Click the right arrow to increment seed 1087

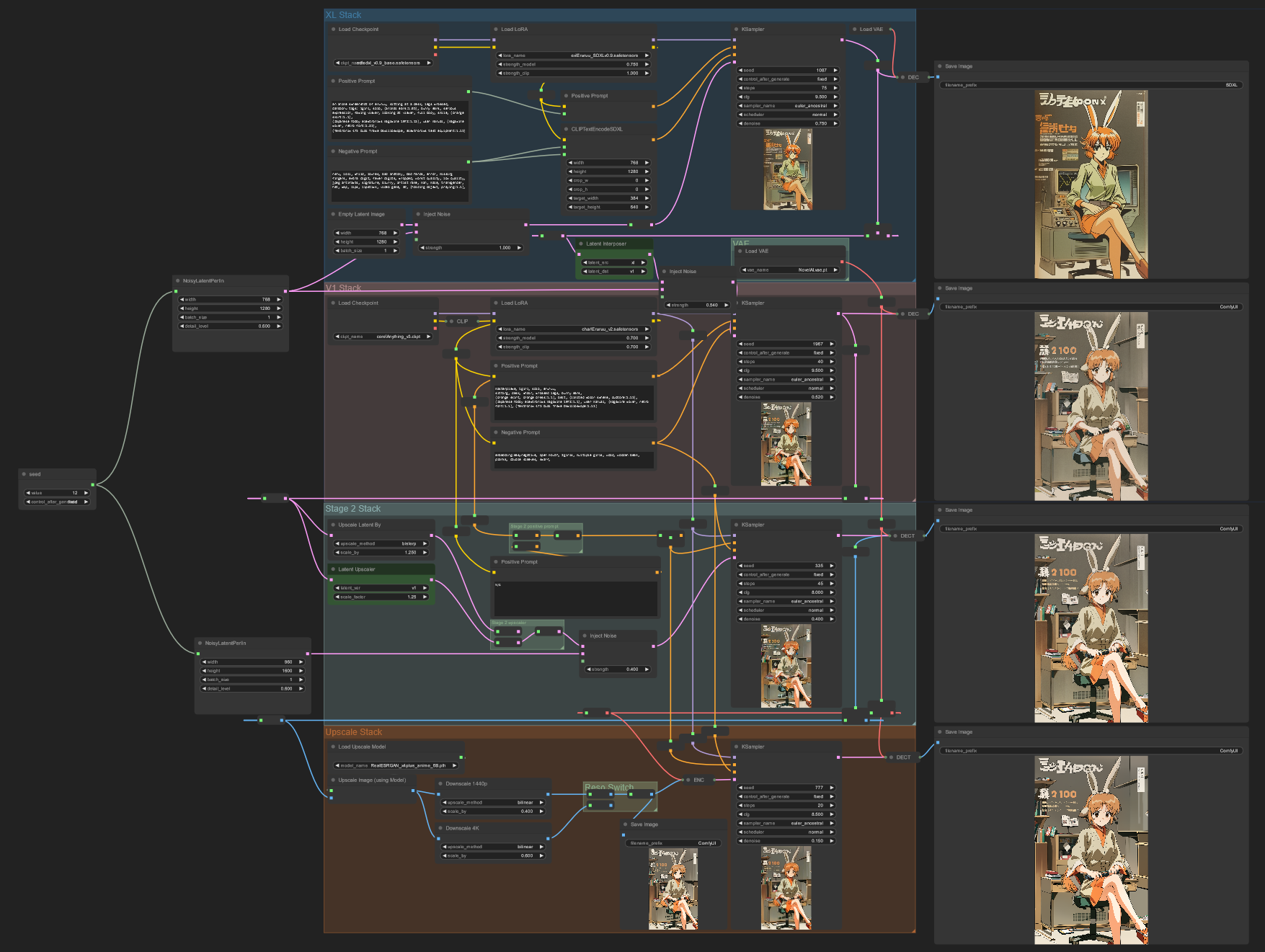[x=836, y=69]
